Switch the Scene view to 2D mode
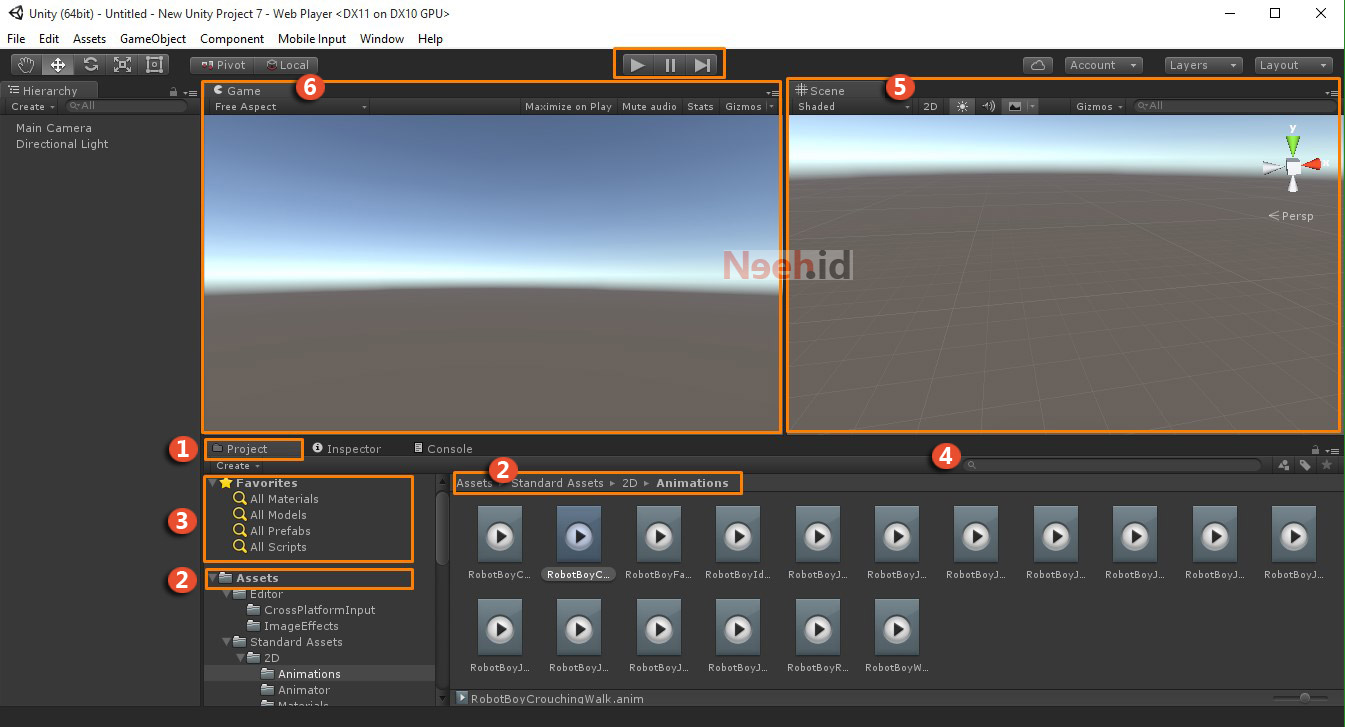 point(930,106)
